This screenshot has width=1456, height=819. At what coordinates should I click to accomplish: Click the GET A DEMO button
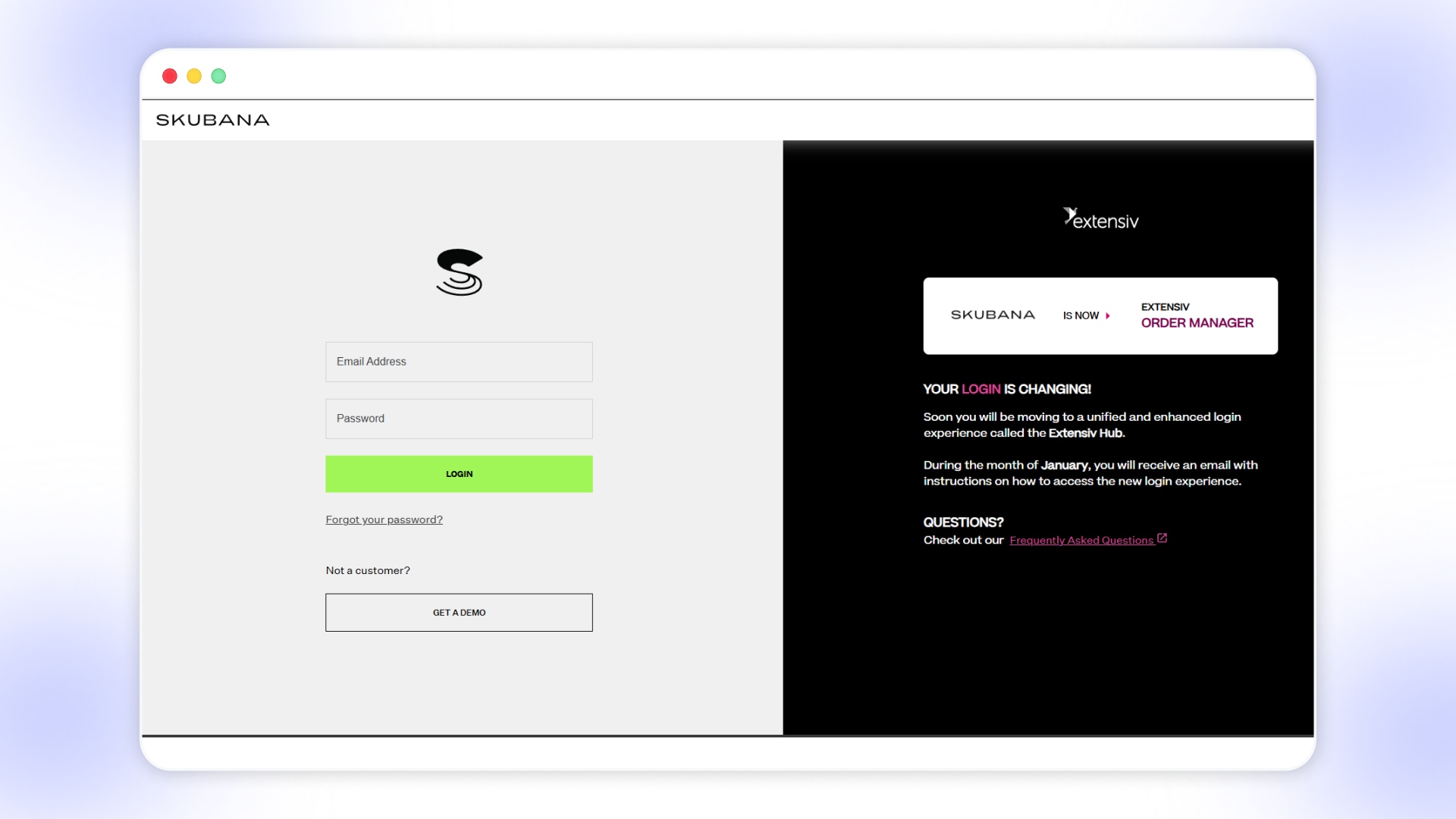(459, 612)
